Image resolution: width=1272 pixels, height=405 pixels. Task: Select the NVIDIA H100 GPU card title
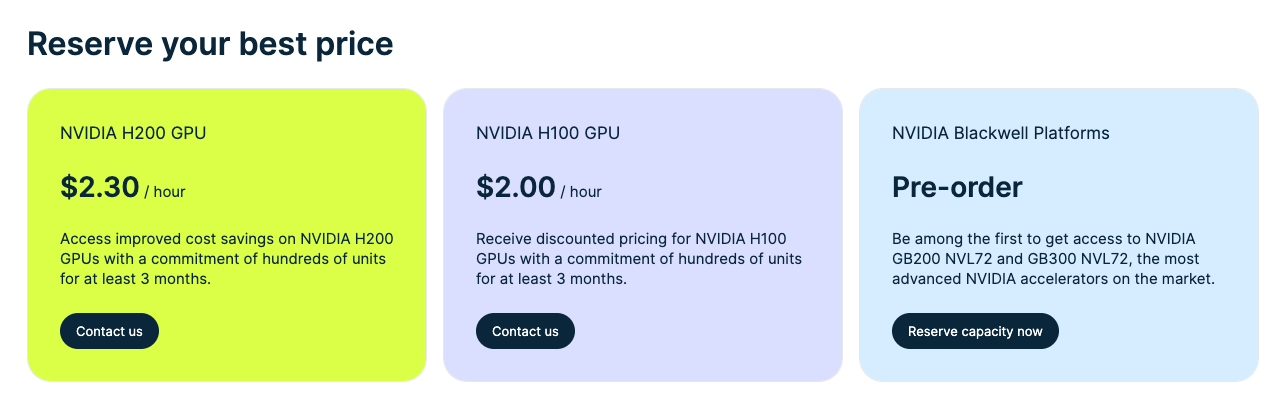point(548,133)
